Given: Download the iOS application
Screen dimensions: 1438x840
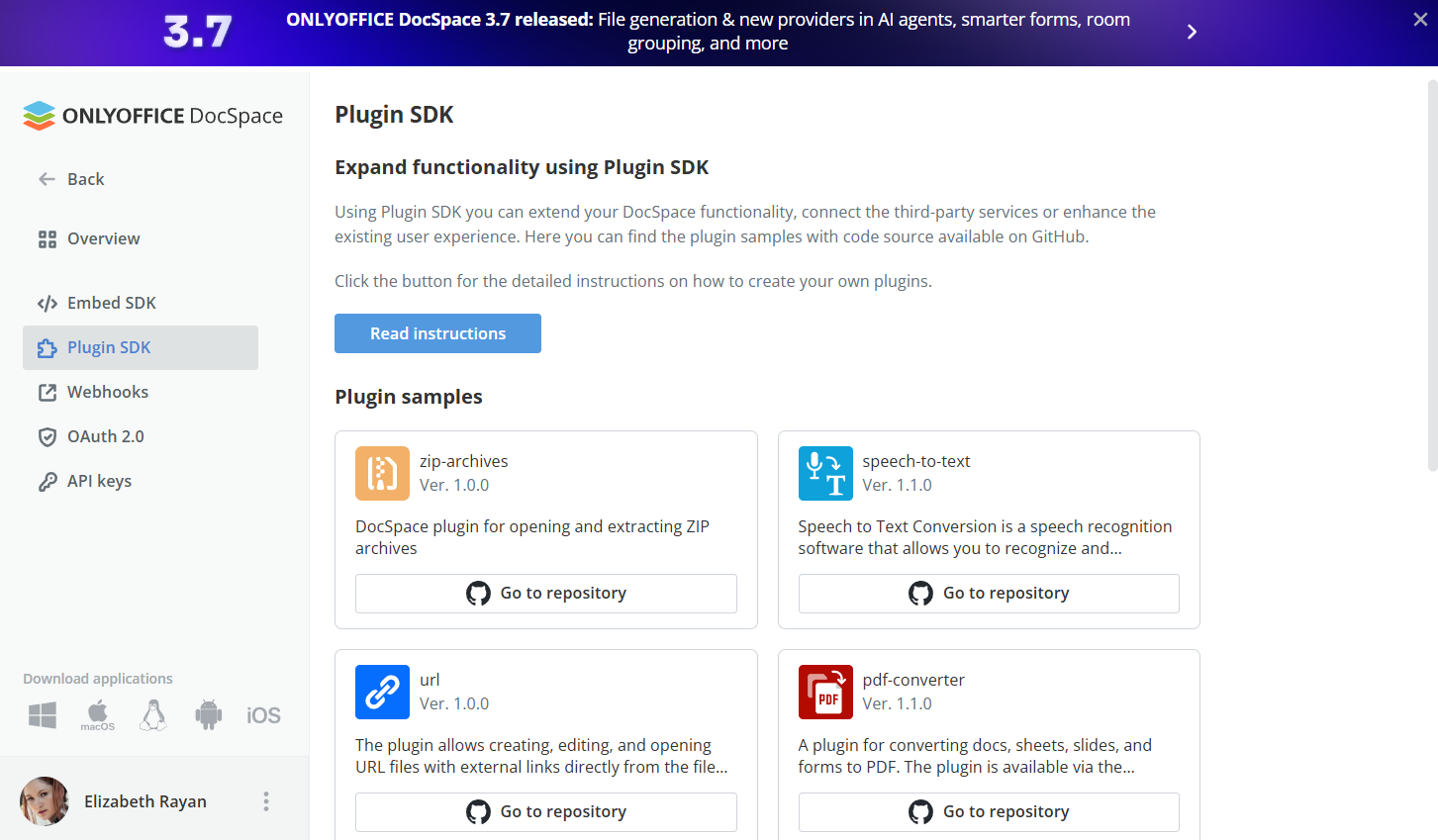Looking at the screenshot, I should (x=263, y=715).
